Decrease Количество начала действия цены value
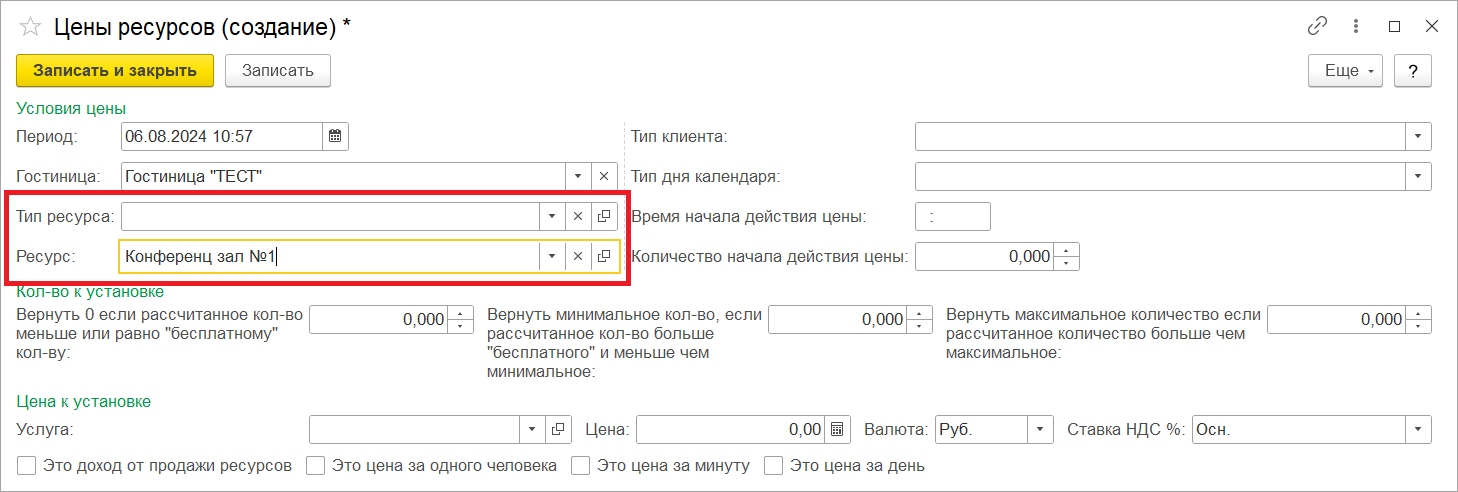 (1068, 263)
